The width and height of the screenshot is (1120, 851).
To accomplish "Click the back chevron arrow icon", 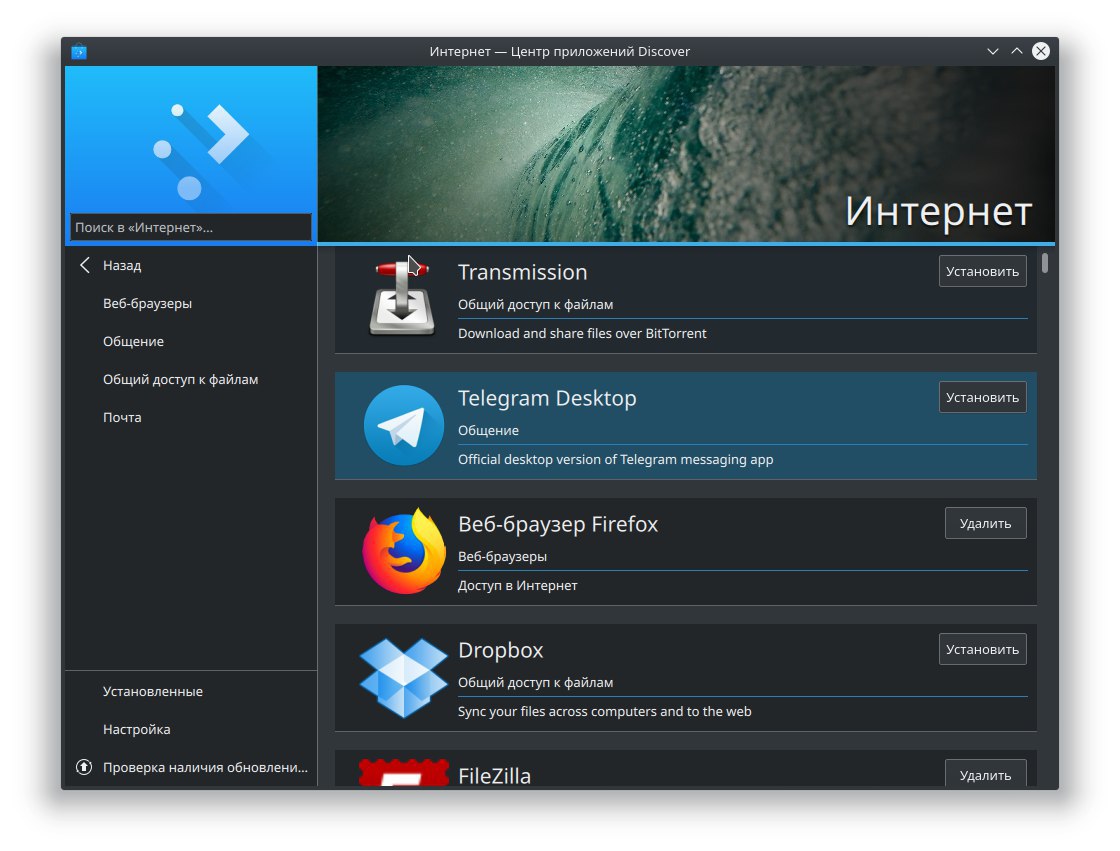I will coord(85,265).
